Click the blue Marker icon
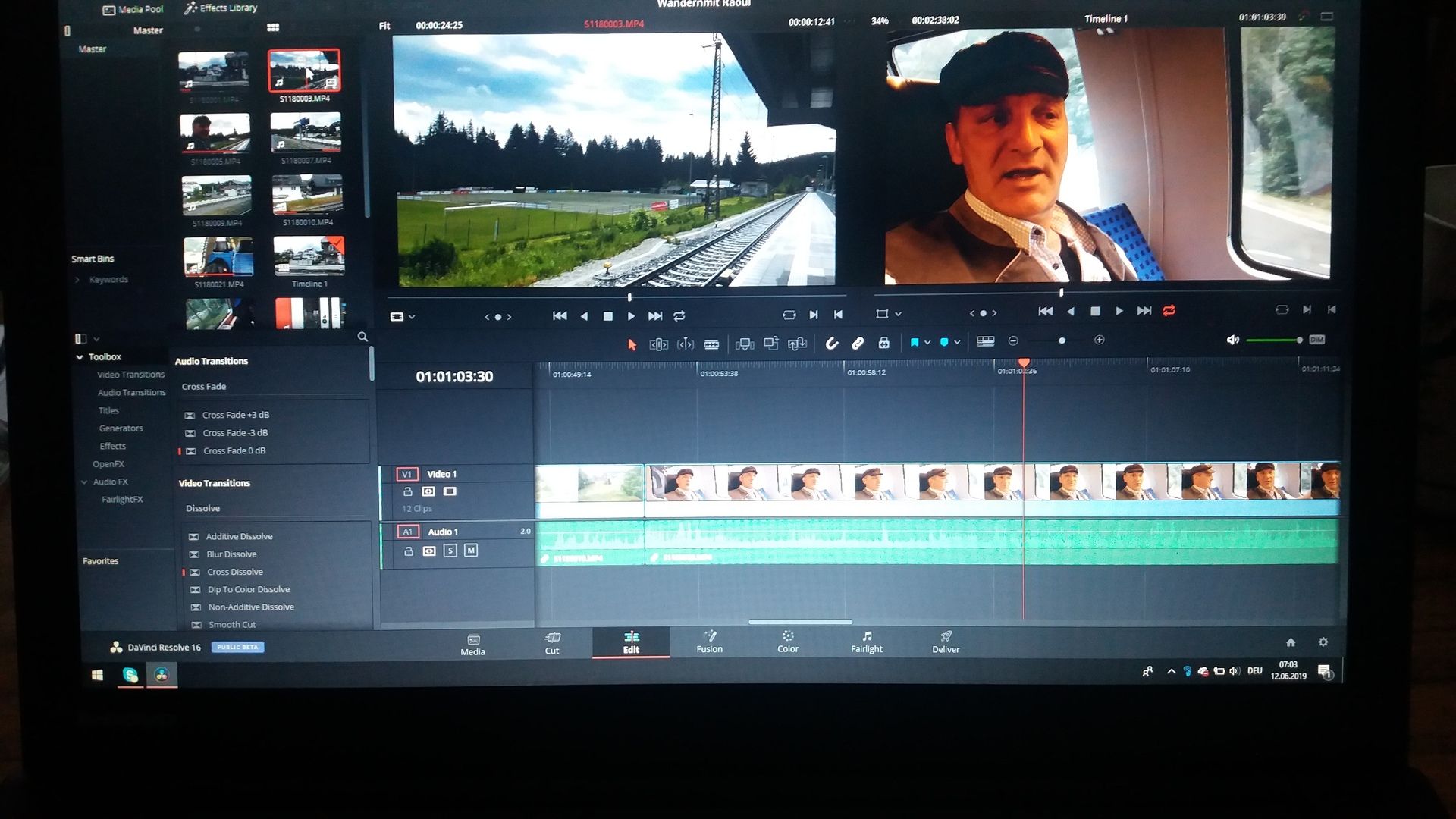Viewport: 1456px width, 819px height. 944,343
